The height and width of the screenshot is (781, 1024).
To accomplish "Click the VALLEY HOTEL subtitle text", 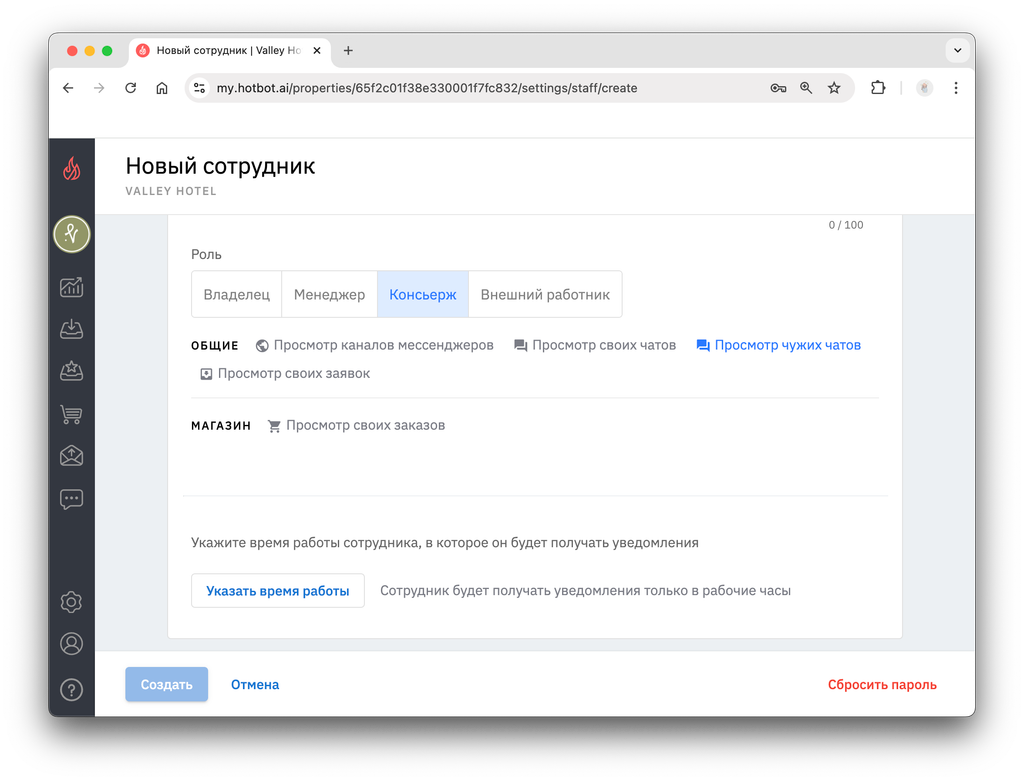I will tap(171, 191).
